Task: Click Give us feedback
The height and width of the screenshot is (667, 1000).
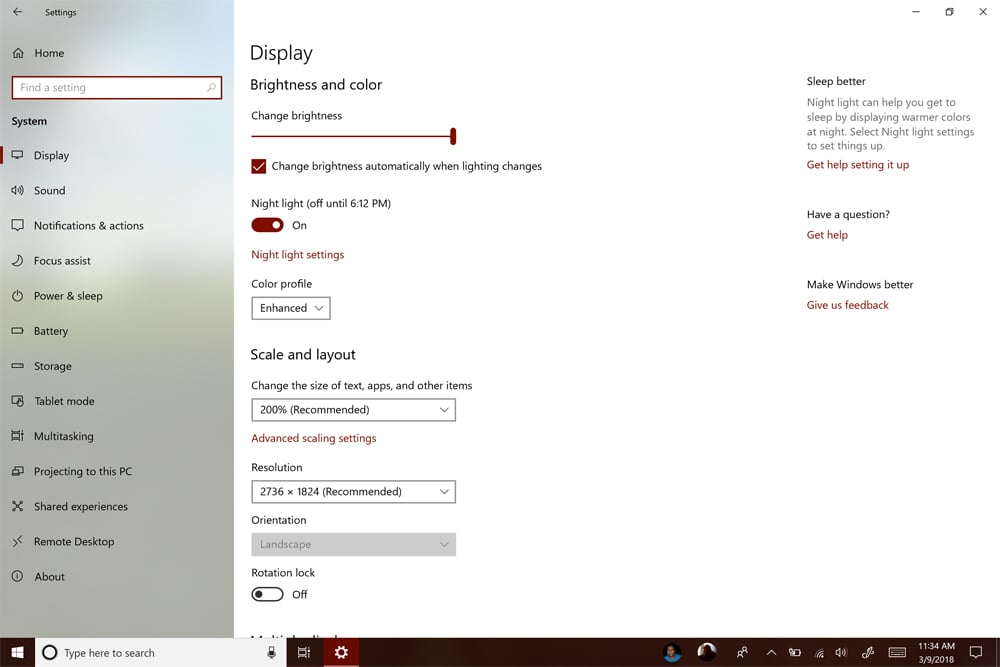Action: [847, 304]
